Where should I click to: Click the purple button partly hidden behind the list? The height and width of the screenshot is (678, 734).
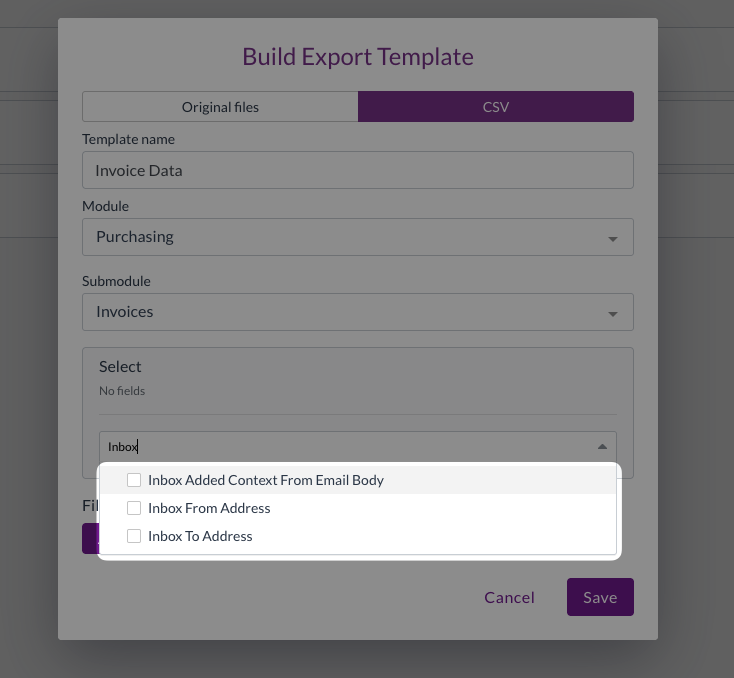89,537
